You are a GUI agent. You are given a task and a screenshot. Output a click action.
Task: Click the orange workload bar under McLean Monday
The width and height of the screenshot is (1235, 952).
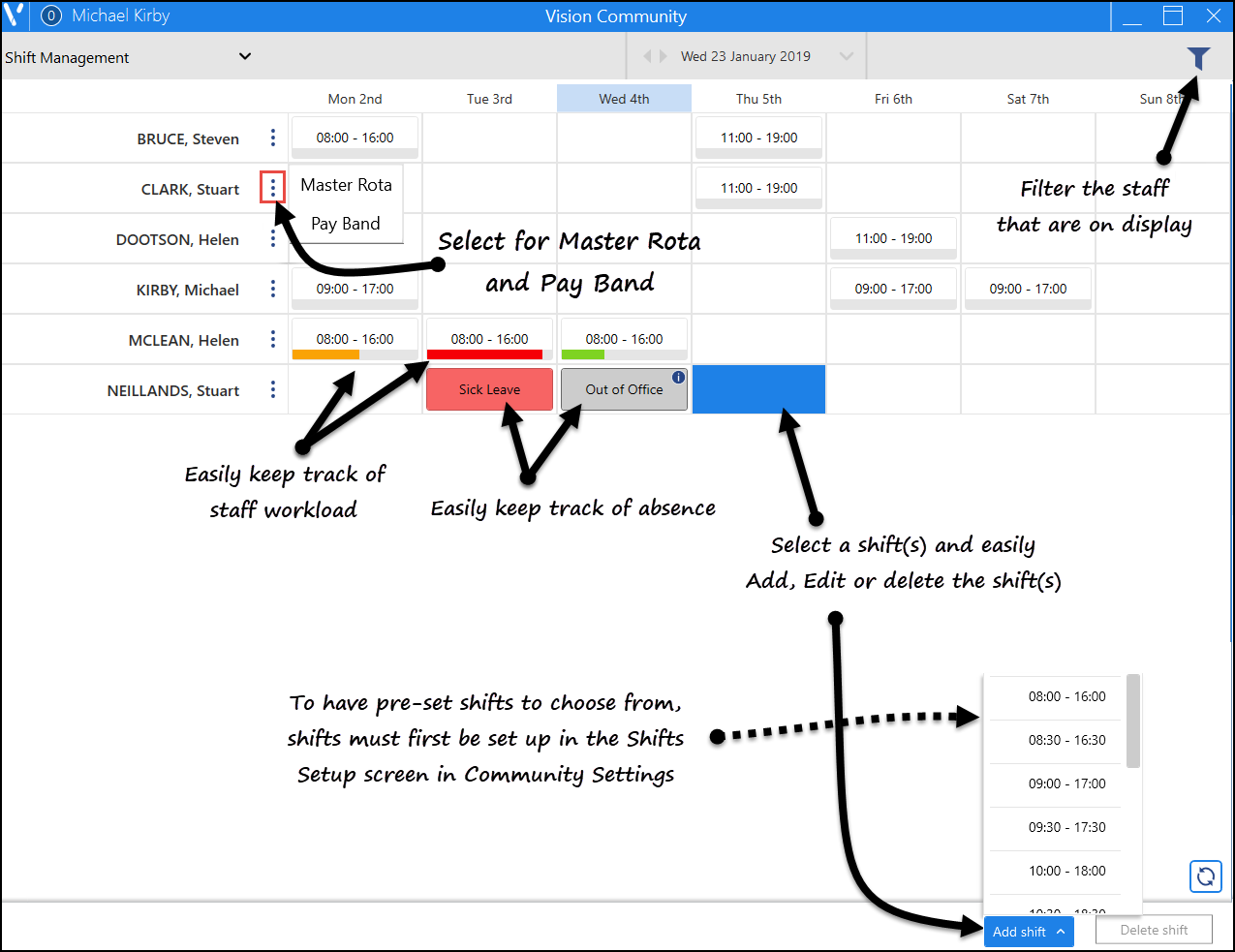point(325,354)
